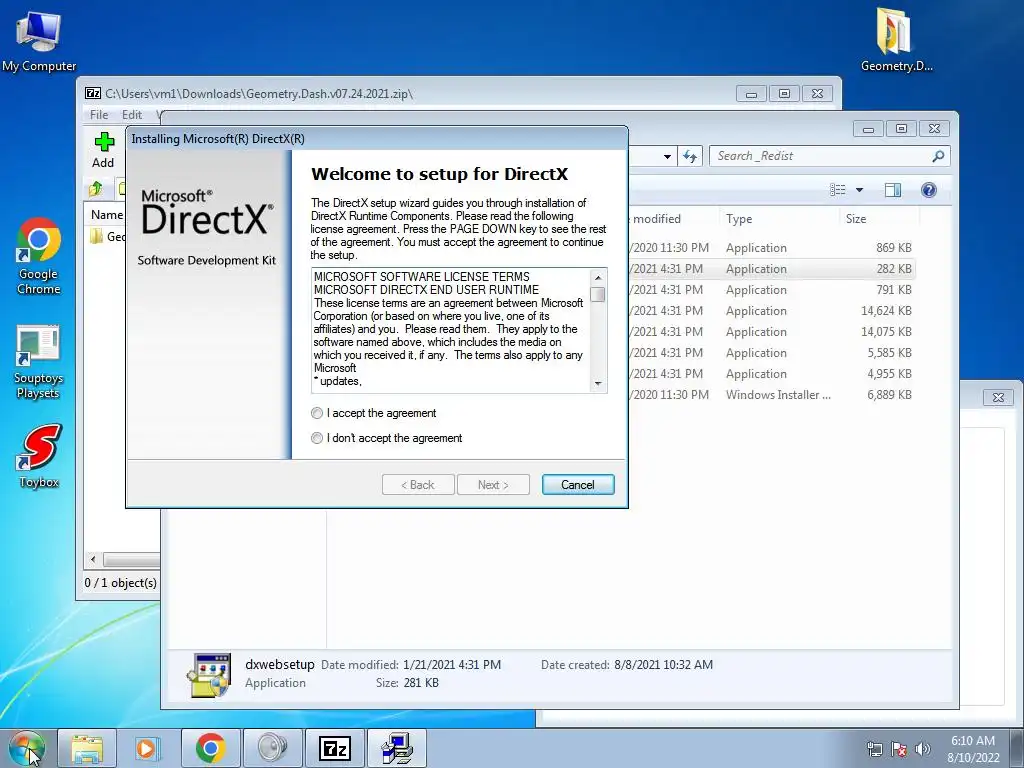Click the Explorer help question mark icon

[929, 190]
